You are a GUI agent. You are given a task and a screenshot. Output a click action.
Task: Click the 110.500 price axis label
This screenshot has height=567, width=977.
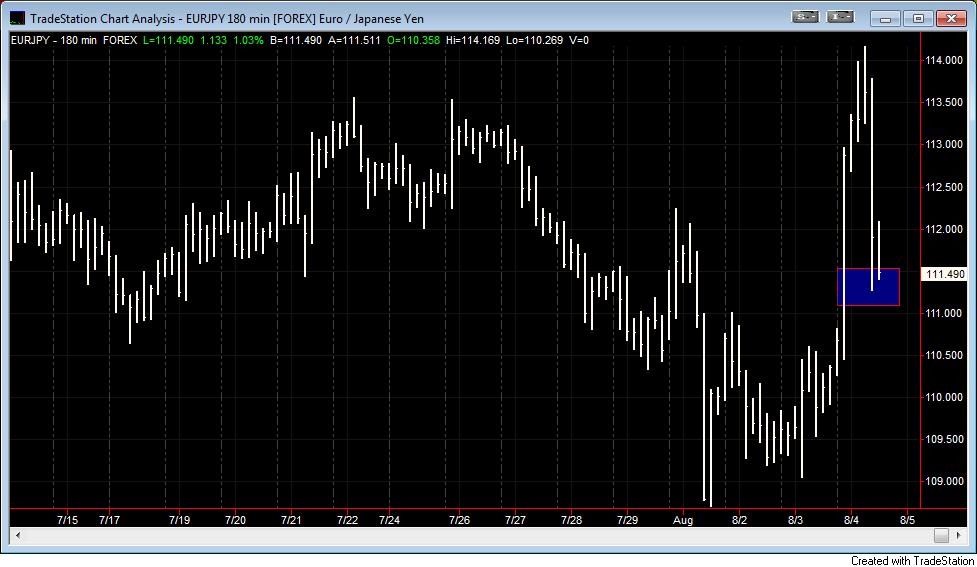(944, 355)
